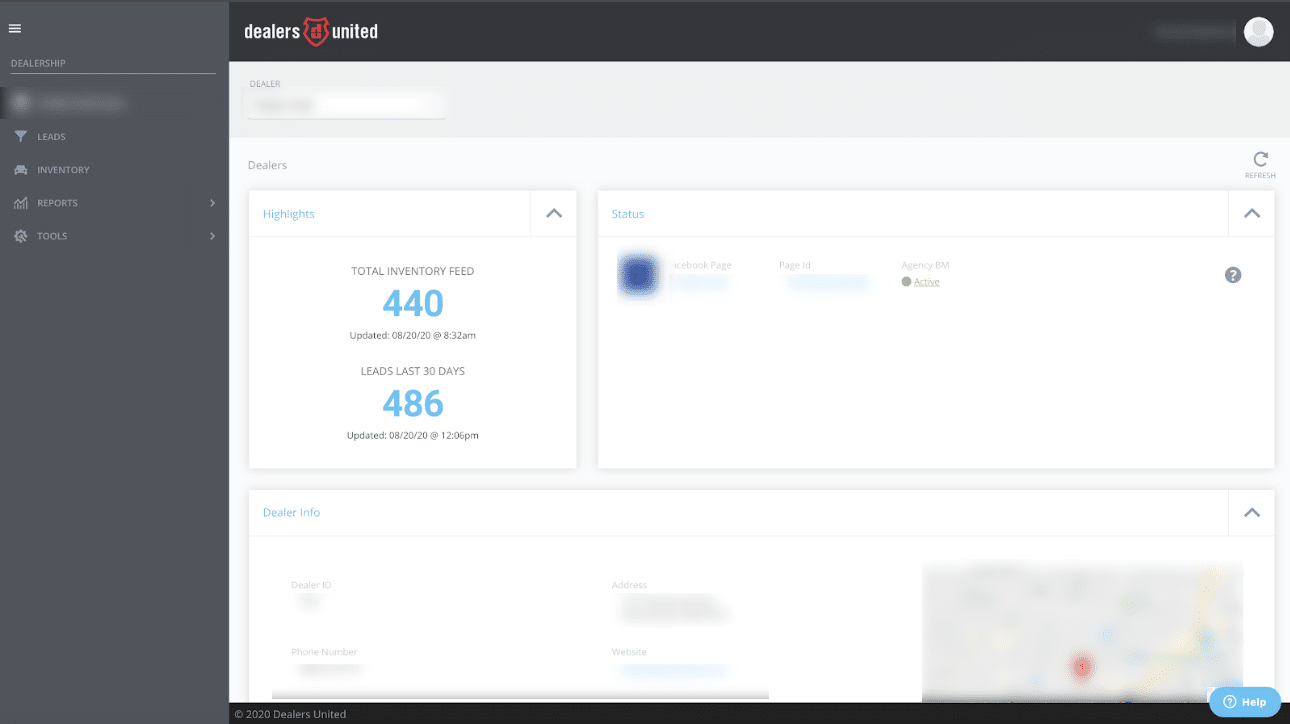Click the red map marker
The width and height of the screenshot is (1290, 724).
coord(1081,665)
